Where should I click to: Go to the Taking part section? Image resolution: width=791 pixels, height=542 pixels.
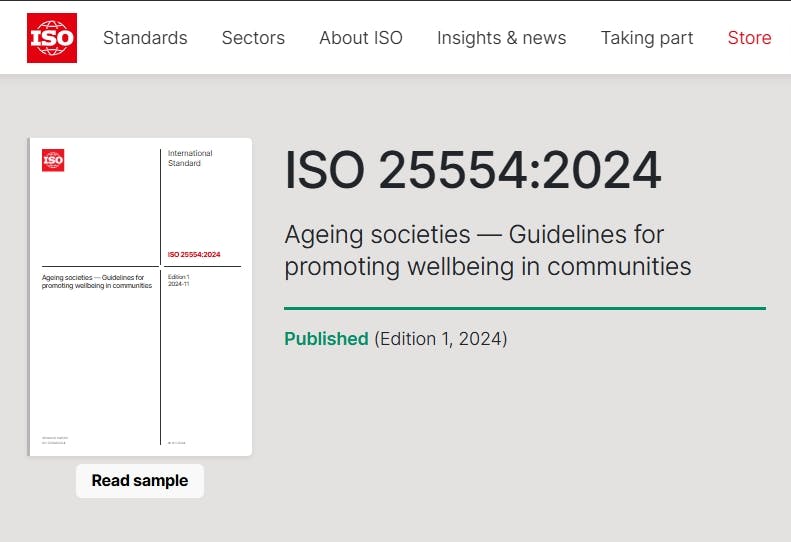pos(647,38)
